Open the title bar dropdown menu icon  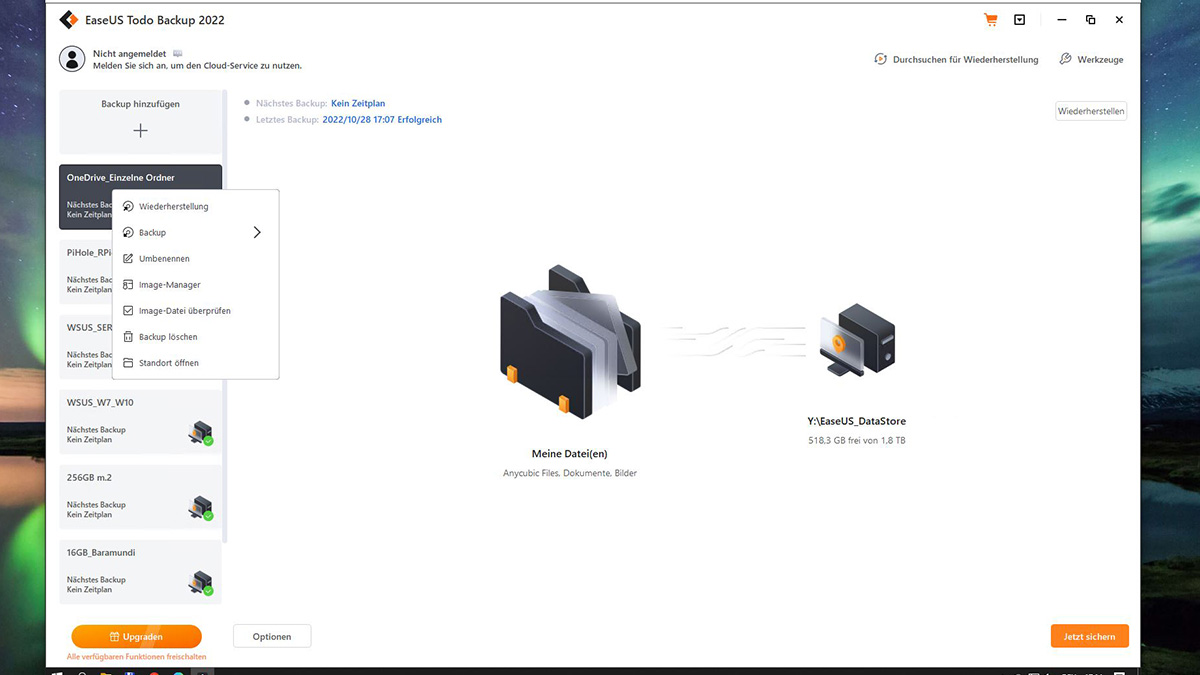(x=1019, y=20)
